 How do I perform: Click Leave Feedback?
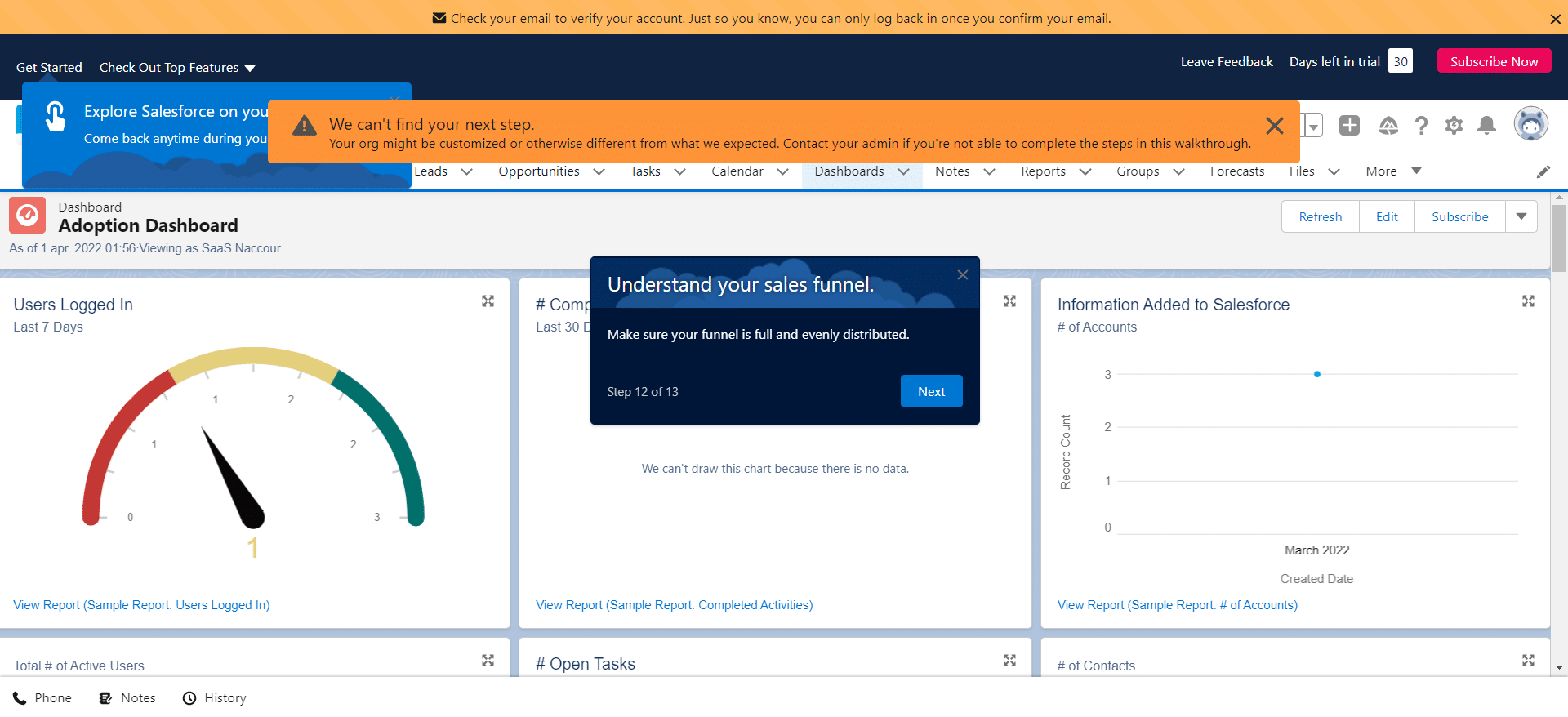[1227, 62]
